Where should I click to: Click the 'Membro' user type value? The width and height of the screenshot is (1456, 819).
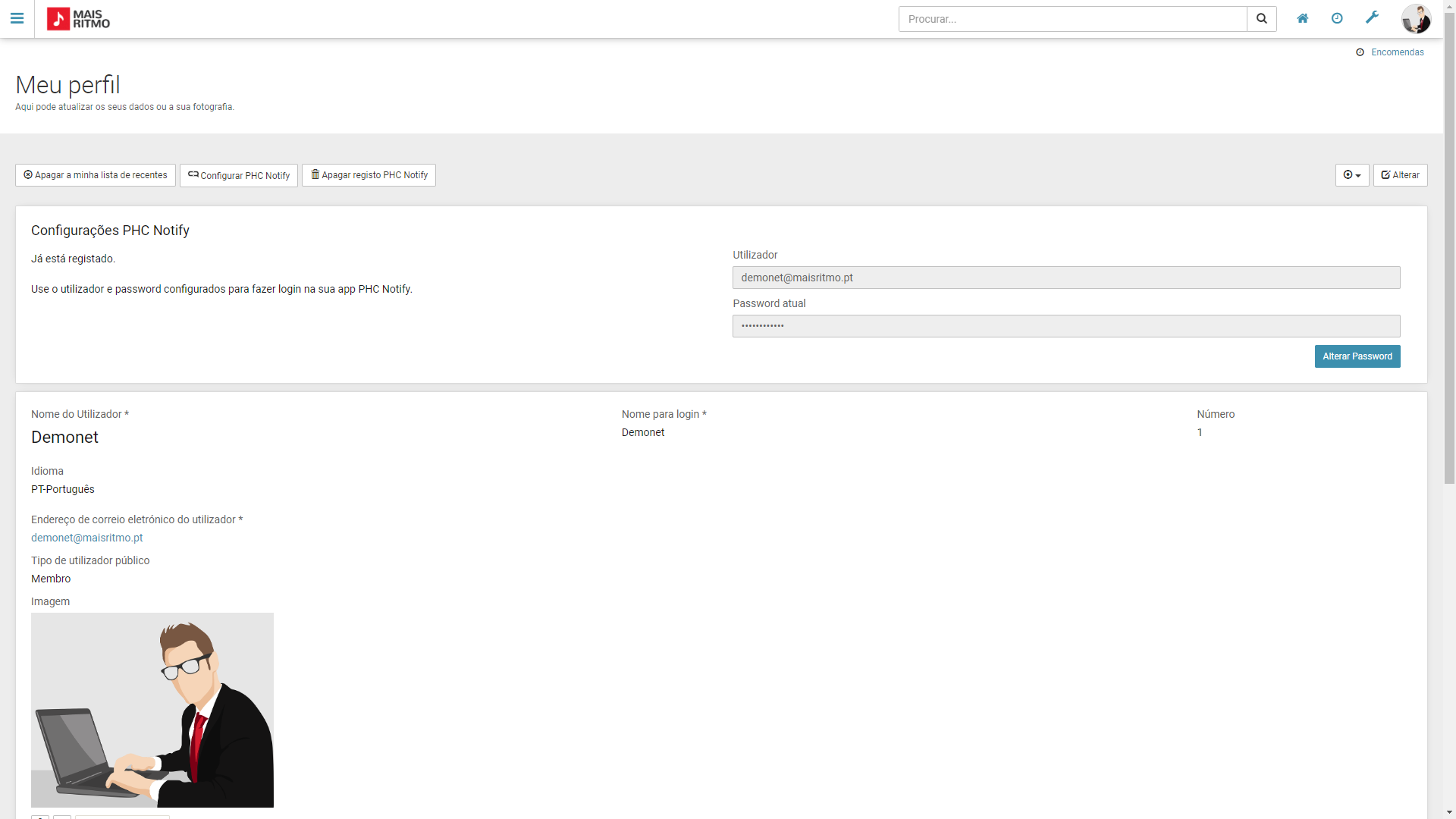pyautogui.click(x=51, y=579)
